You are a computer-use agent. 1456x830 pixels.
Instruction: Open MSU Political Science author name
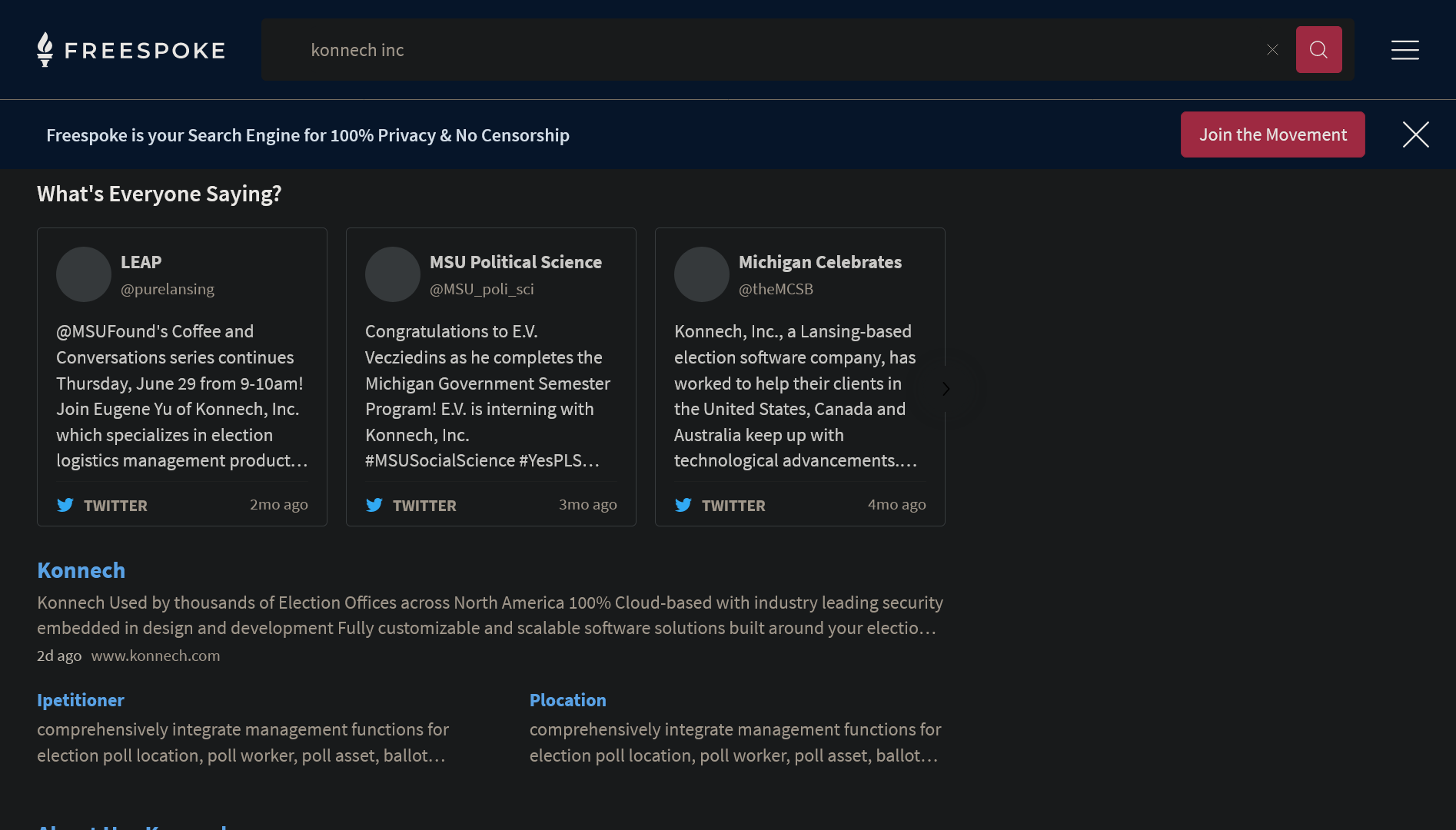pos(515,262)
